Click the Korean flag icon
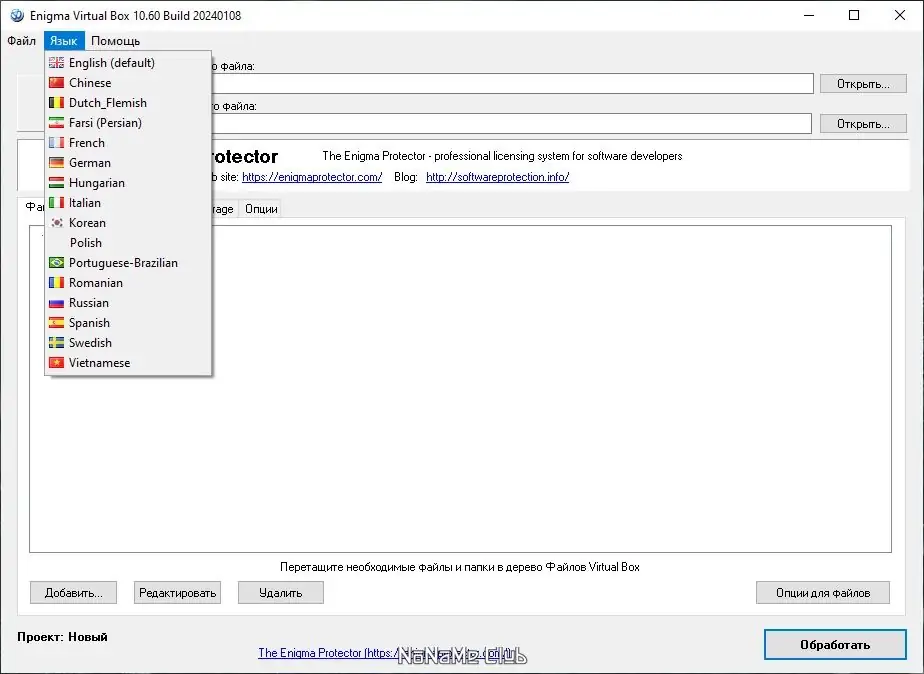Screen dimensions: 924x674 tap(57, 223)
